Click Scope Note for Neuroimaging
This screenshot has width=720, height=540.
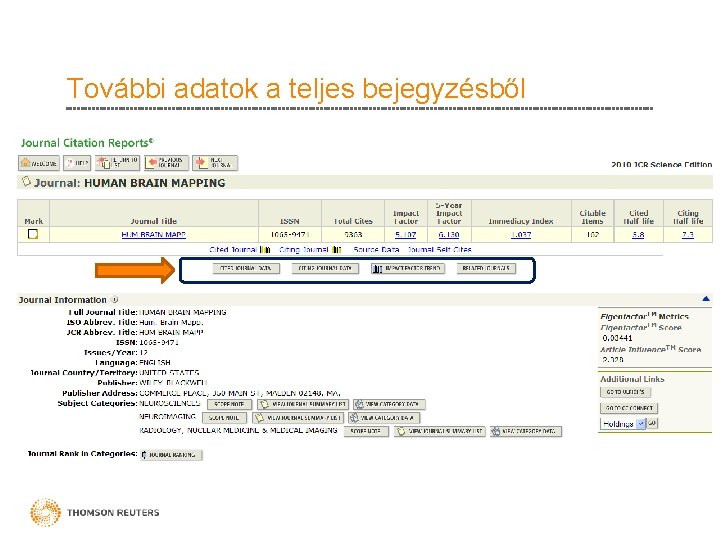[x=224, y=418]
